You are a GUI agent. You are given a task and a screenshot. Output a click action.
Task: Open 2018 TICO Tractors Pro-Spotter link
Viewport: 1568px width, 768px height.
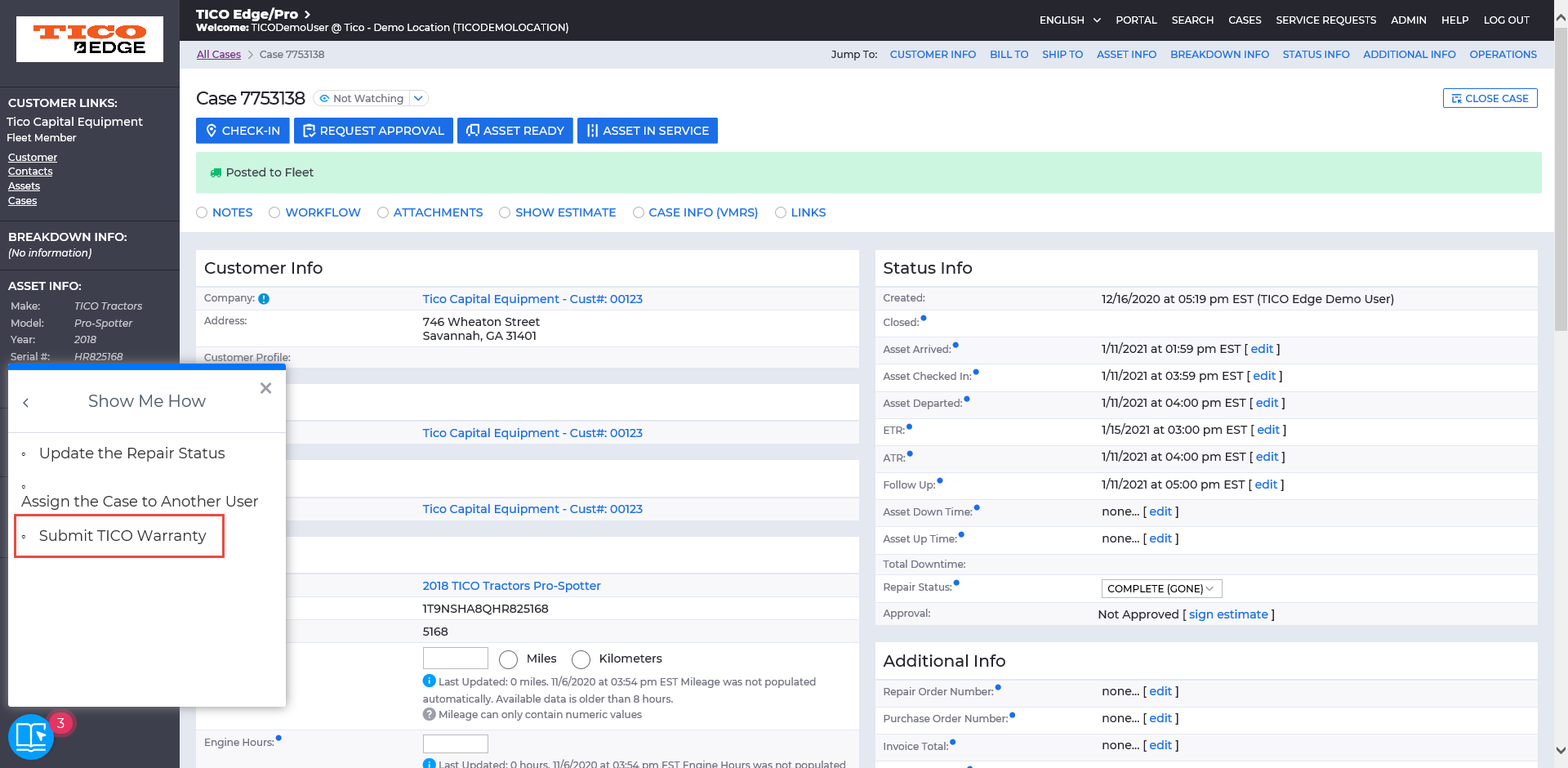tap(511, 586)
